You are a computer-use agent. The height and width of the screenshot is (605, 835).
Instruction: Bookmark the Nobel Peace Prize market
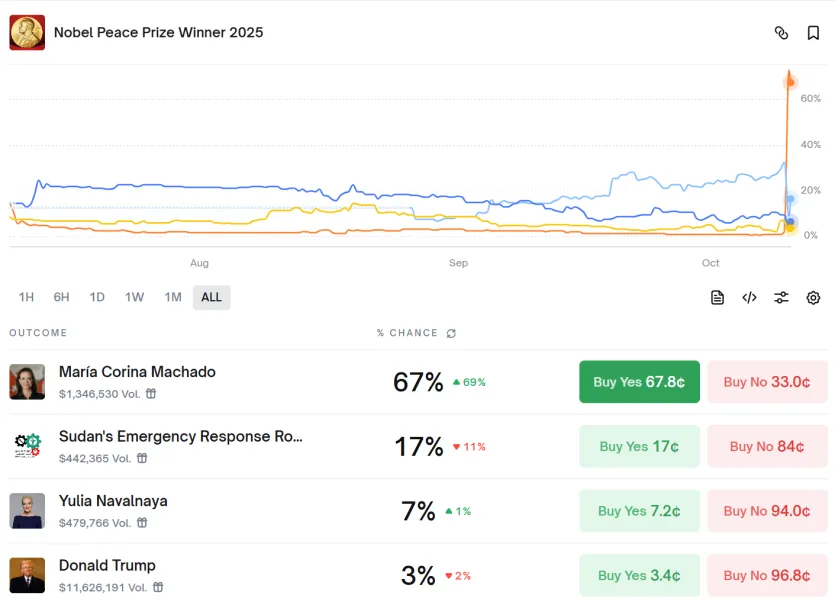[813, 33]
